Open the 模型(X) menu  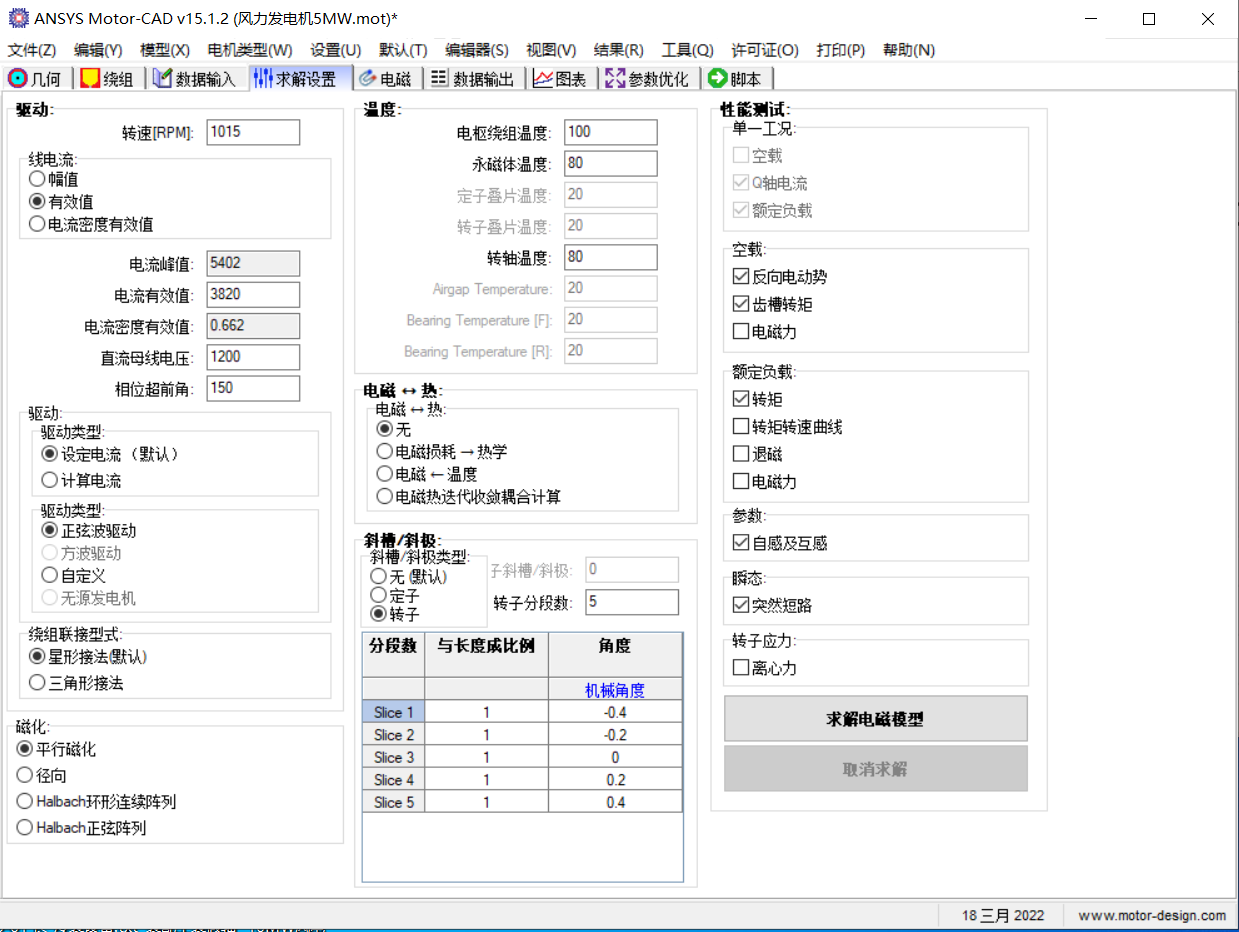click(x=165, y=50)
